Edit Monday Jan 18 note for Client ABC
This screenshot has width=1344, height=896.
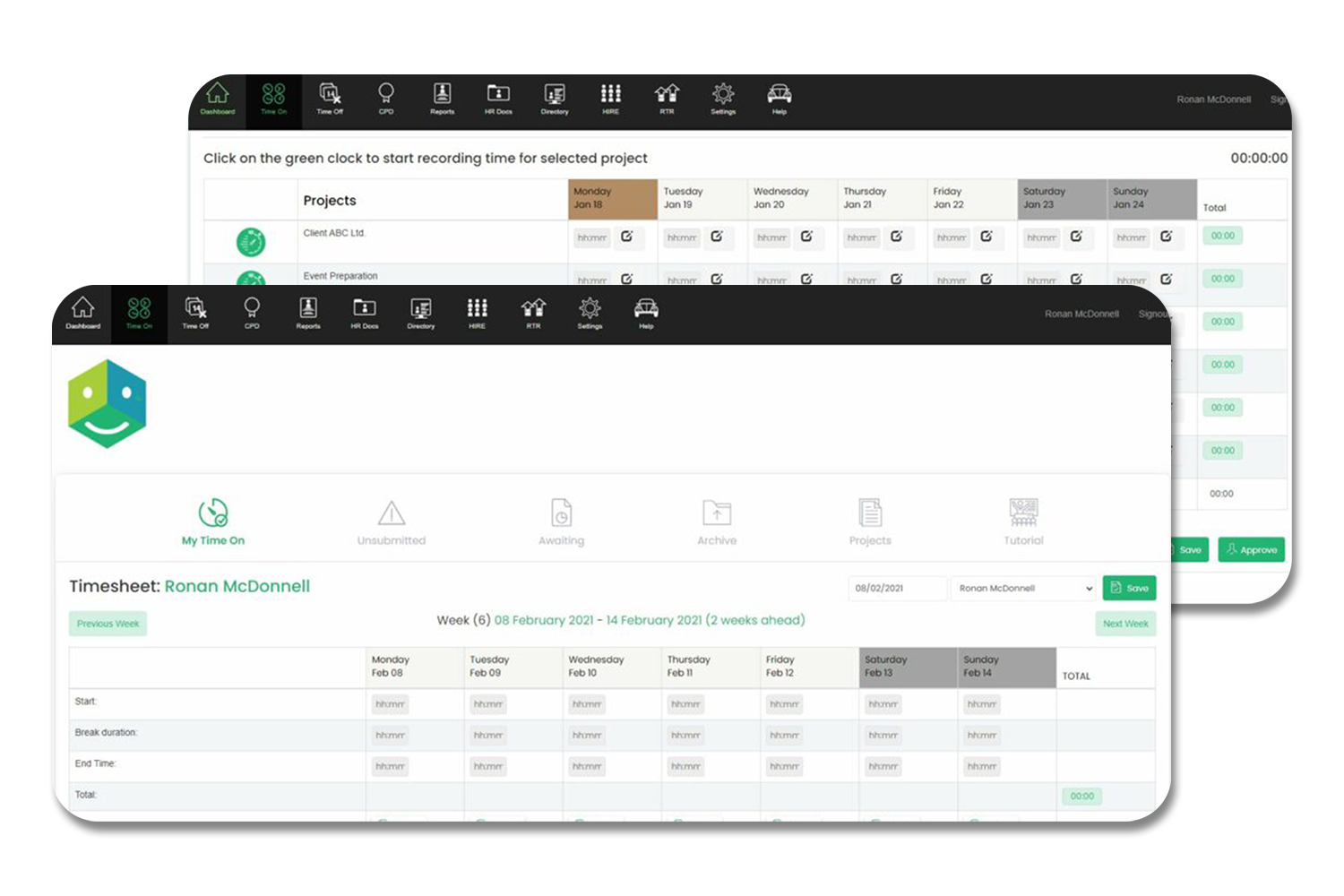click(627, 237)
